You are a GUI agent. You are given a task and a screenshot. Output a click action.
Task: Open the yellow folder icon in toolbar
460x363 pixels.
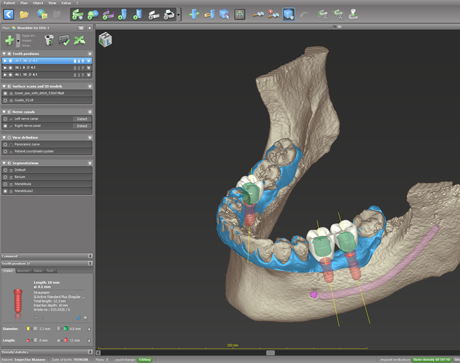(x=24, y=15)
